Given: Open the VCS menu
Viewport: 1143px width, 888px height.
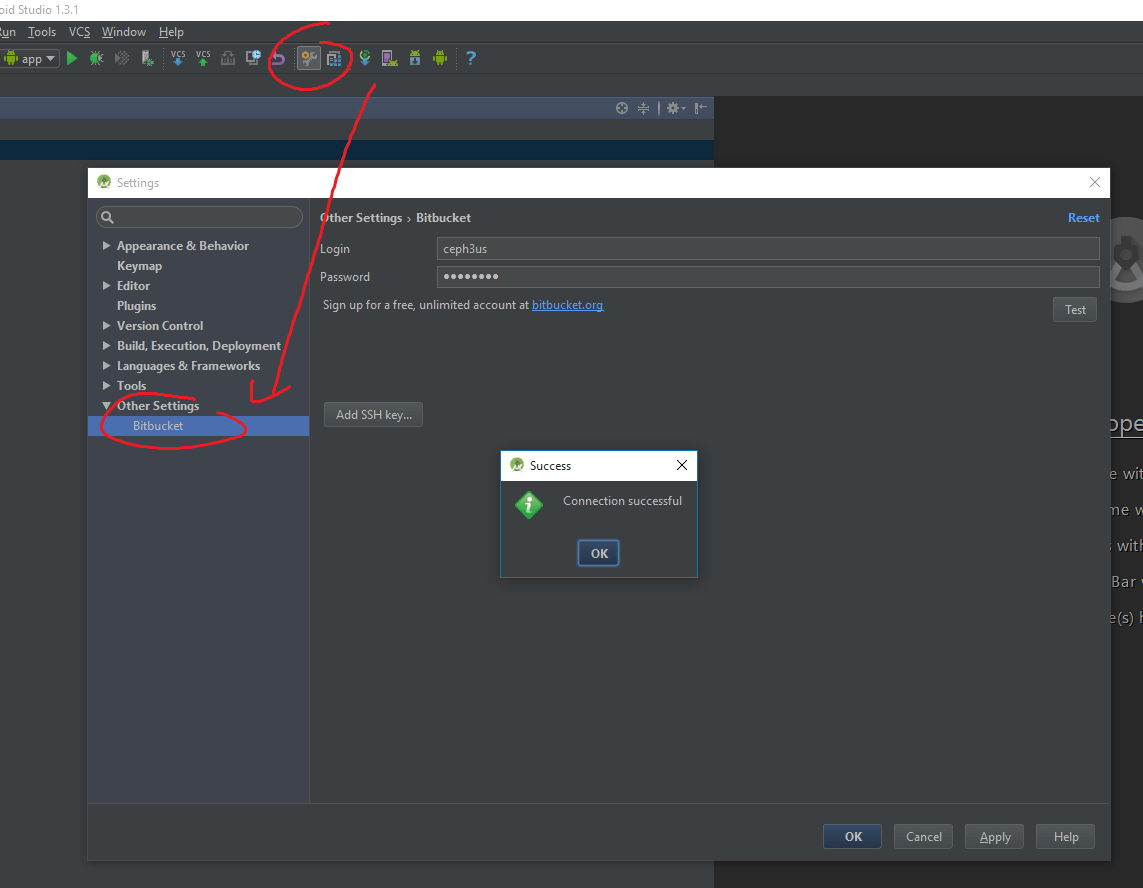Looking at the screenshot, I should click(x=78, y=31).
